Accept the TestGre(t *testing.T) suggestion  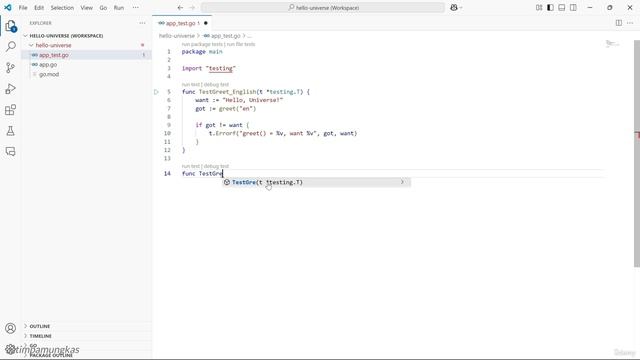[316, 182]
